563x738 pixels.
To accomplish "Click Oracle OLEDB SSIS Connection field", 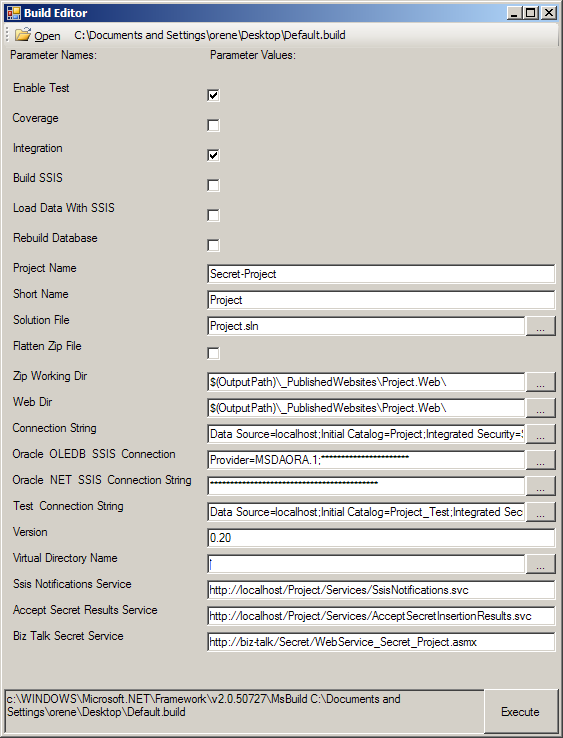I will pyautogui.click(x=366, y=460).
